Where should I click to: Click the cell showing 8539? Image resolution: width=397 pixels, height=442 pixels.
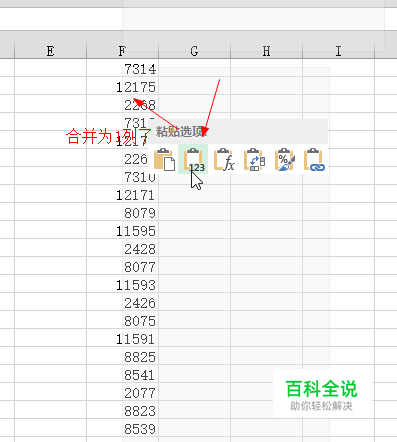point(122,429)
